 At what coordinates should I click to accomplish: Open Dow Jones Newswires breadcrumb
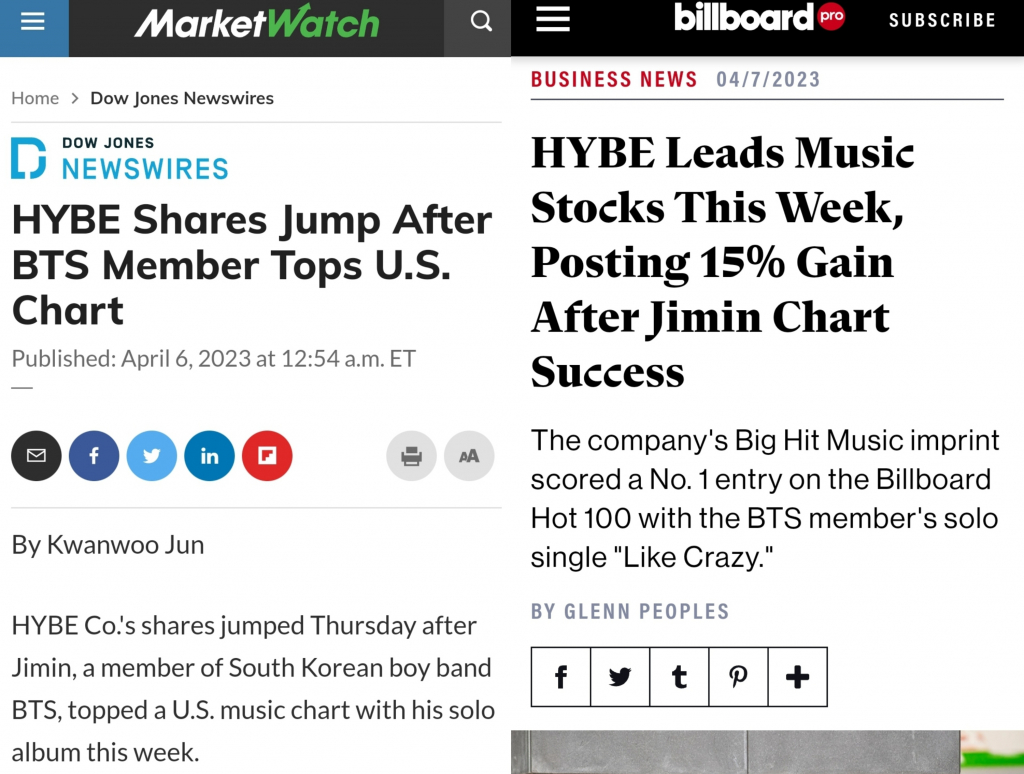pyautogui.click(x=182, y=98)
